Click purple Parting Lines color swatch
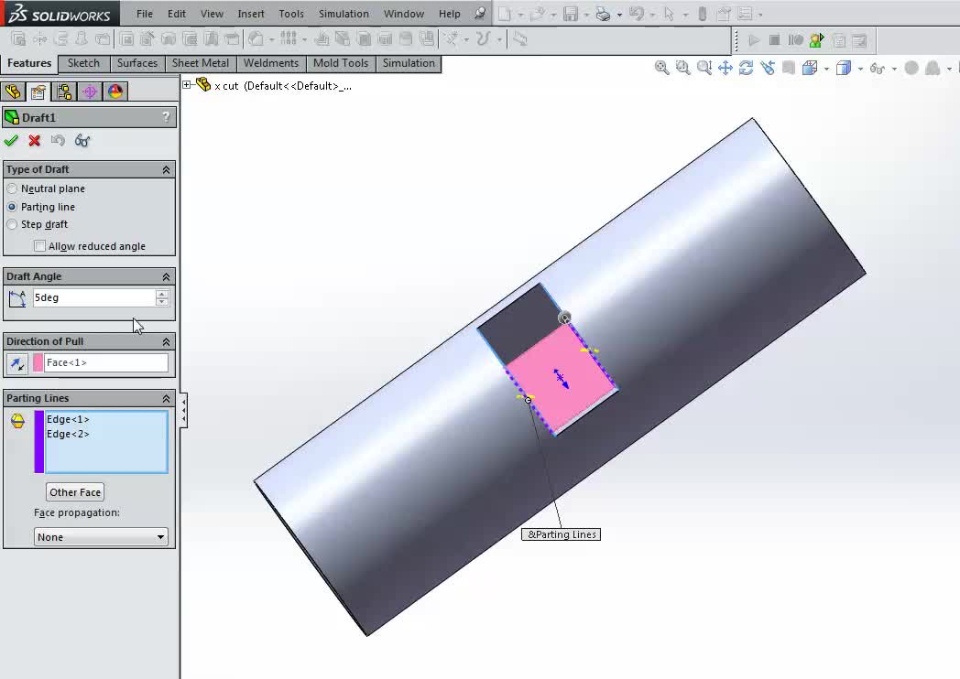This screenshot has width=960, height=679. point(39,441)
